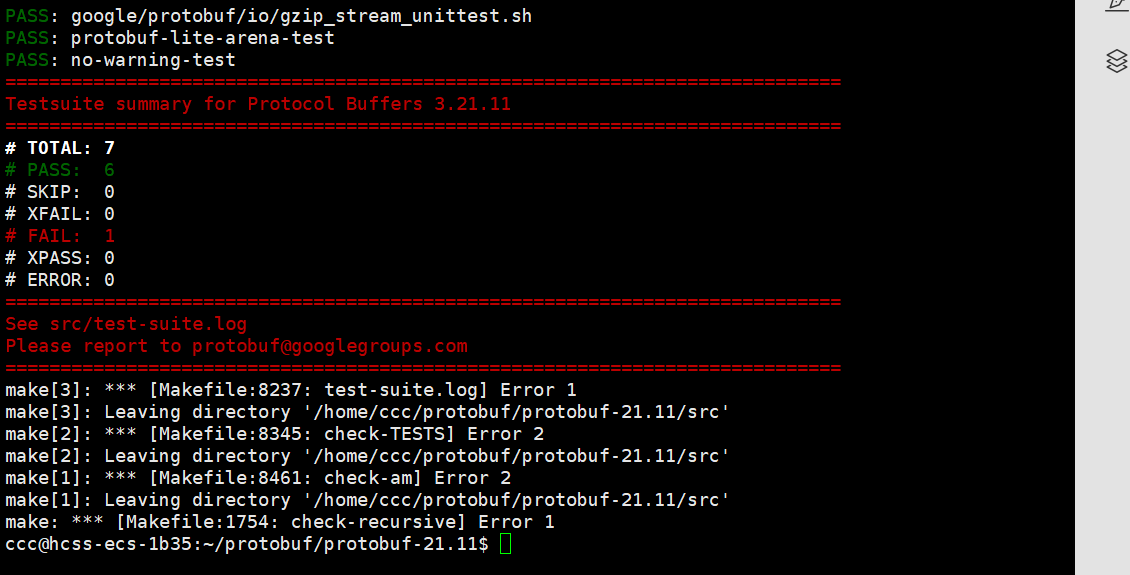Viewport: 1130px width, 575px height.
Task: Click the 'Testsuite summary for Protocol Buffers 3.21.11' heading
Action: pyautogui.click(x=258, y=104)
